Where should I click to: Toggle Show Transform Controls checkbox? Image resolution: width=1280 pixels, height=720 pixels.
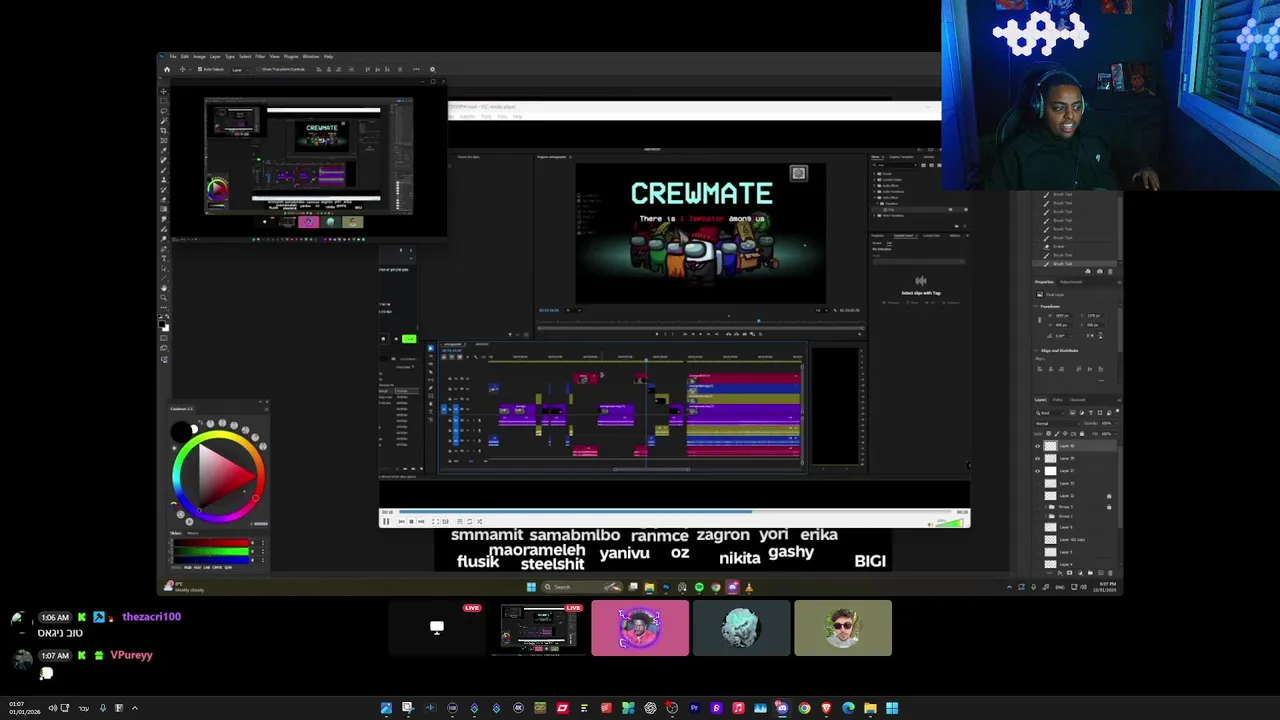258,69
